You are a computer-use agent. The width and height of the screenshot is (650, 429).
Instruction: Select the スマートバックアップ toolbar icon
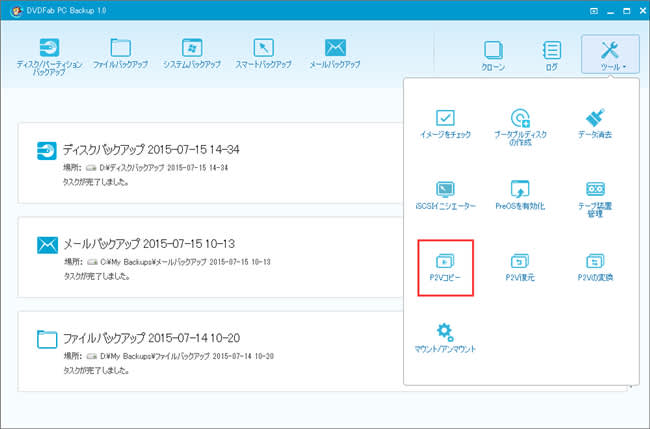coord(263,53)
